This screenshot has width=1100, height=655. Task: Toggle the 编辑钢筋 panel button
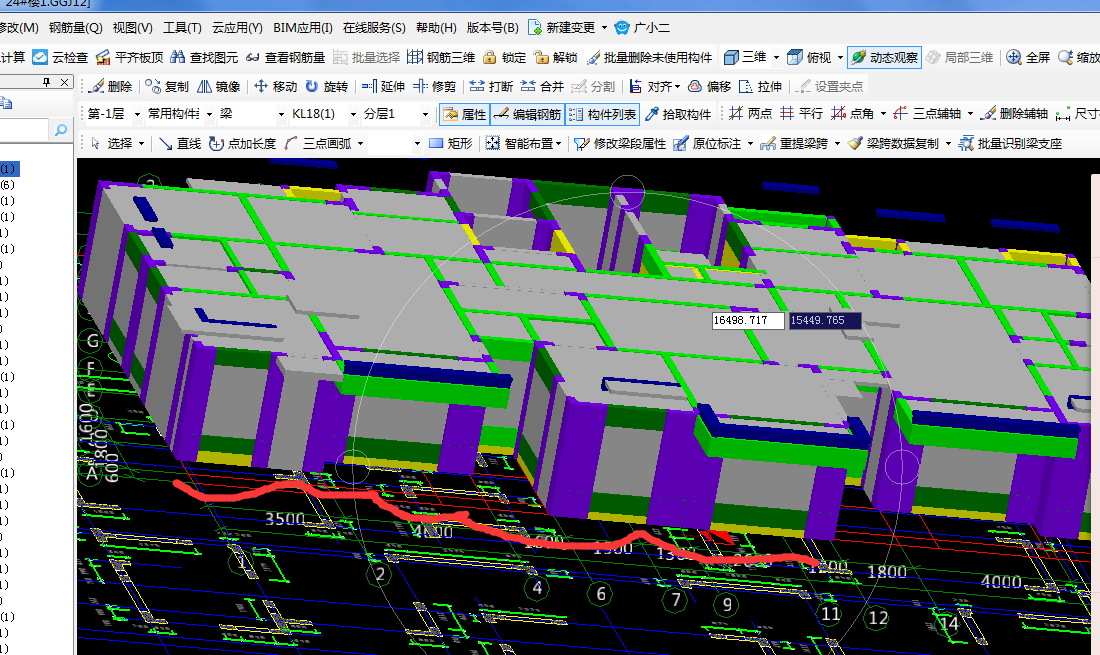527,114
